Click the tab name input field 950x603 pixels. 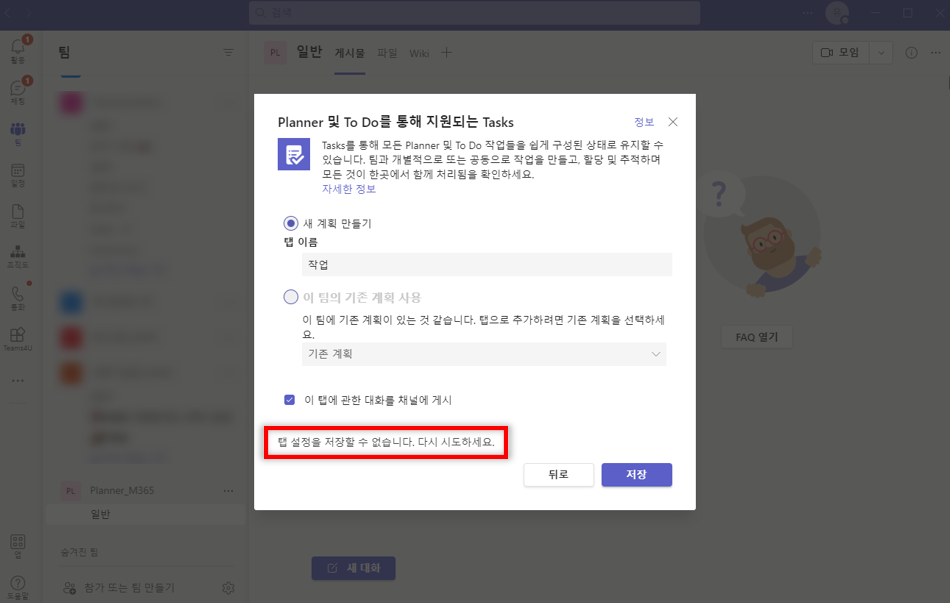point(487,264)
